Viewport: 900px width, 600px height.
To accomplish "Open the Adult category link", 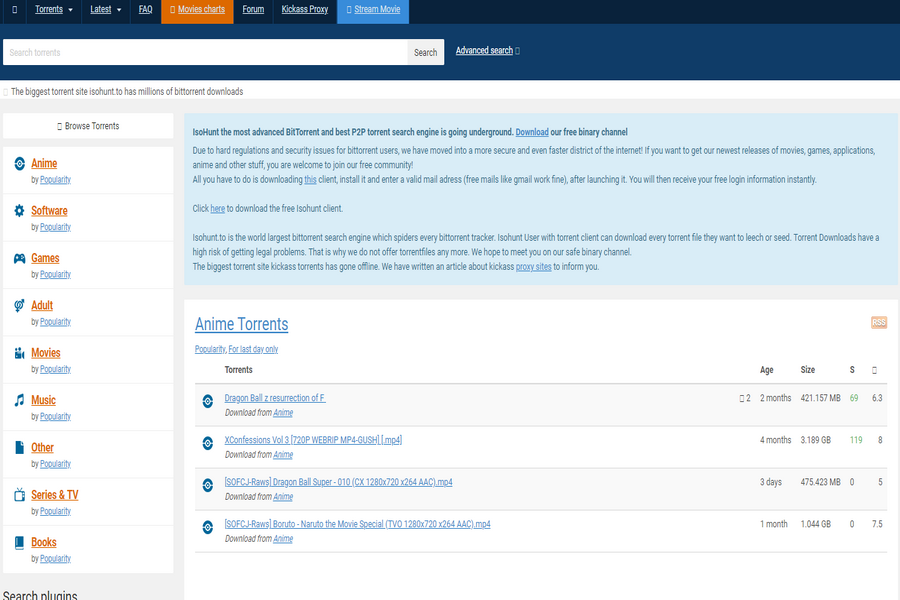I will point(42,305).
